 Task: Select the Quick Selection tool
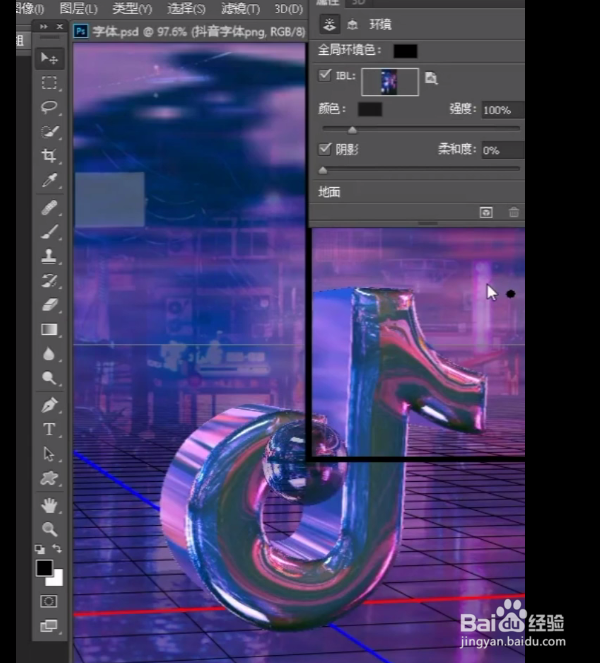click(49, 131)
